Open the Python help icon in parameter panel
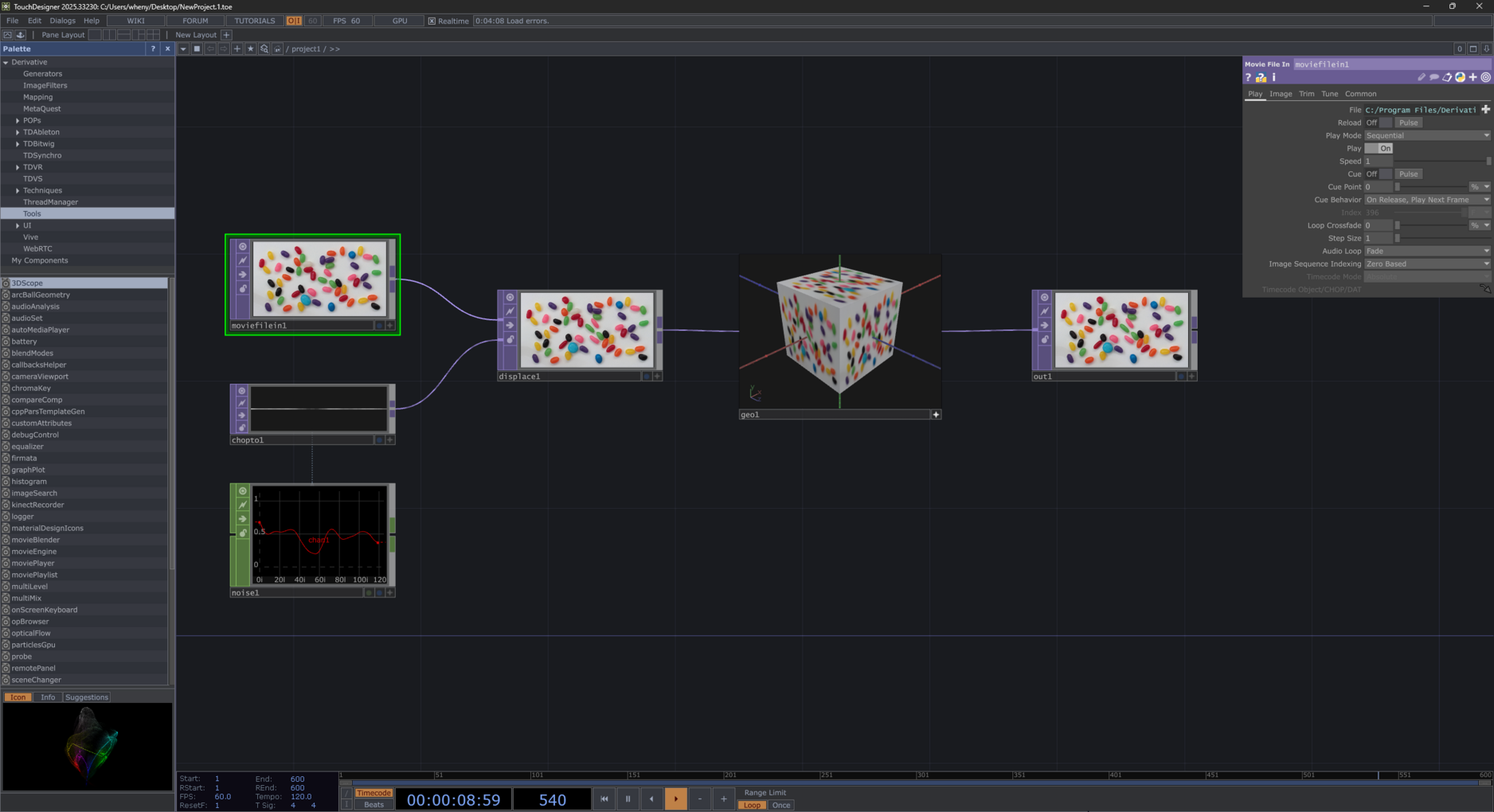The width and height of the screenshot is (1494, 812). coord(1261,78)
